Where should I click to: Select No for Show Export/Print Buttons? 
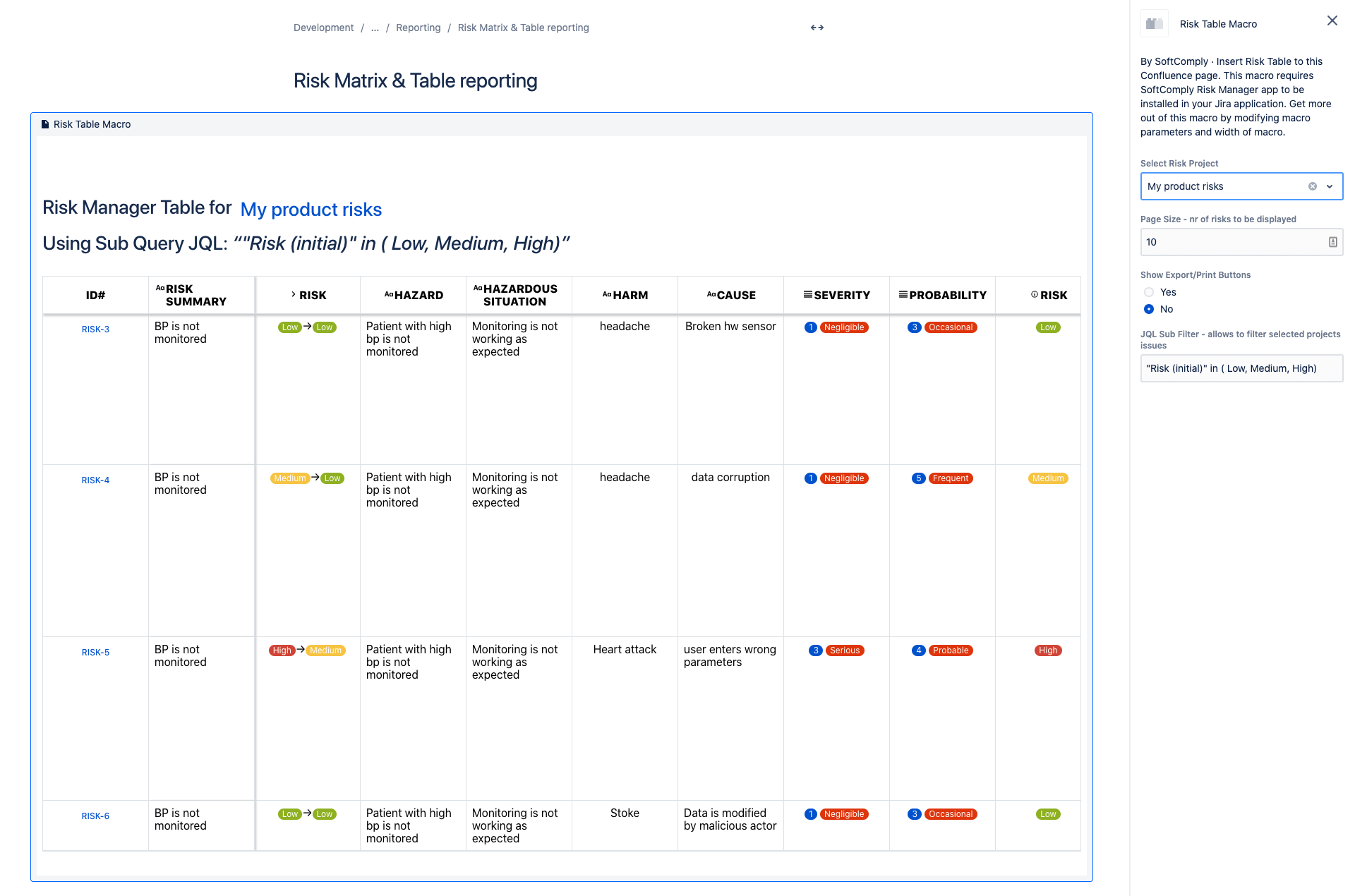1149,309
